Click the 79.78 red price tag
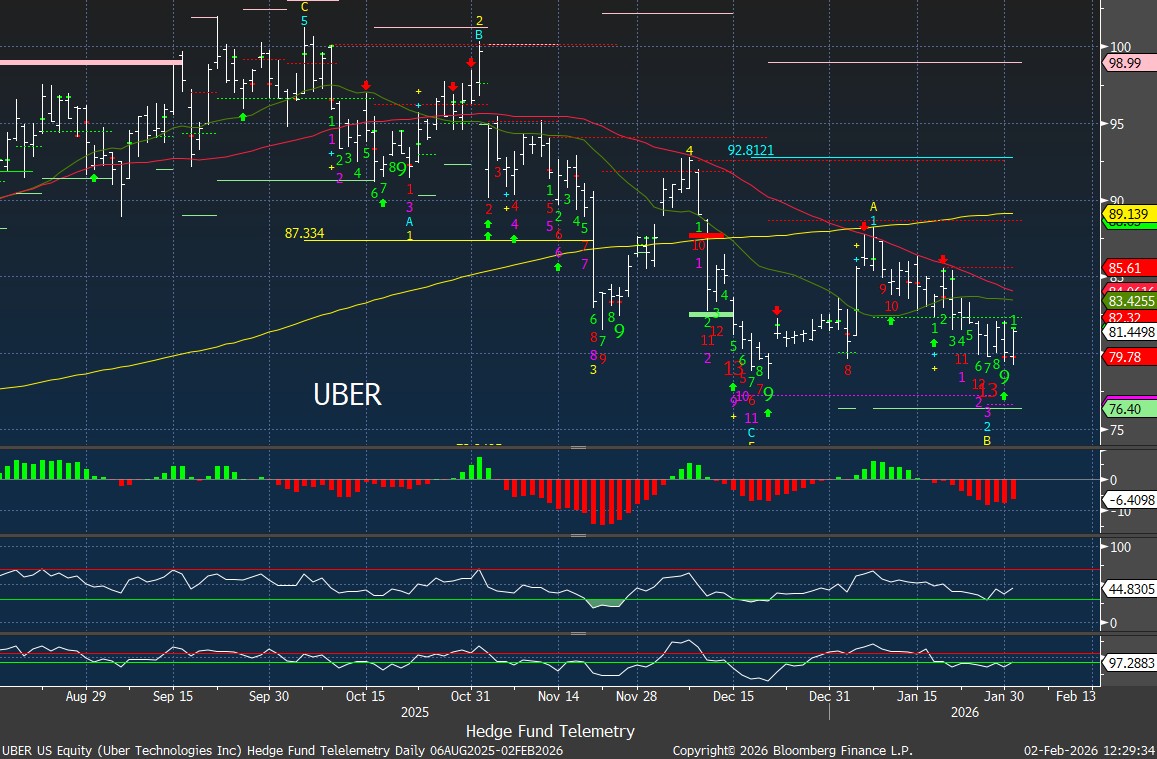The image size is (1157, 759). tap(1126, 357)
